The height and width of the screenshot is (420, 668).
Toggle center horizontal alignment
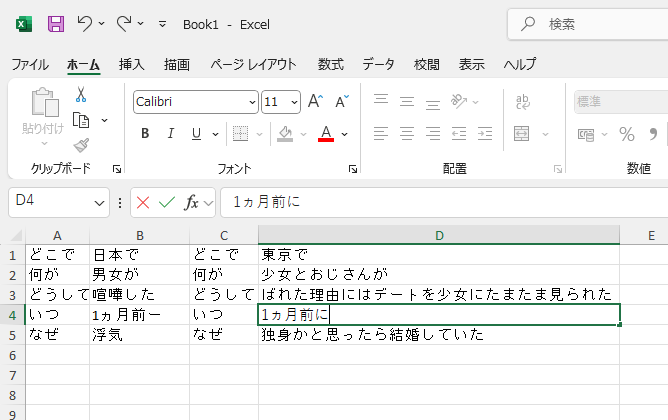(406, 134)
